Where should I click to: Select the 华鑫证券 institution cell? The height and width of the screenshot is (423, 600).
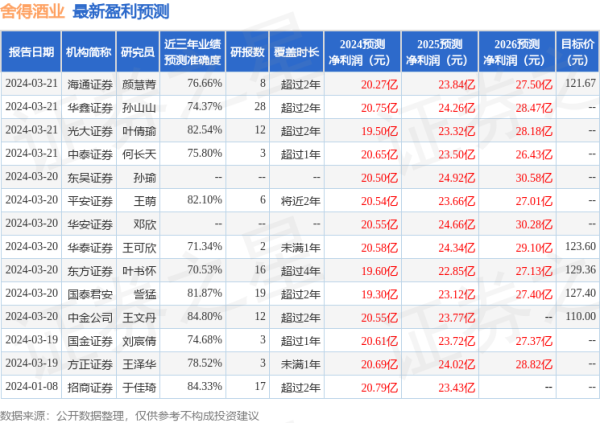click(x=90, y=108)
